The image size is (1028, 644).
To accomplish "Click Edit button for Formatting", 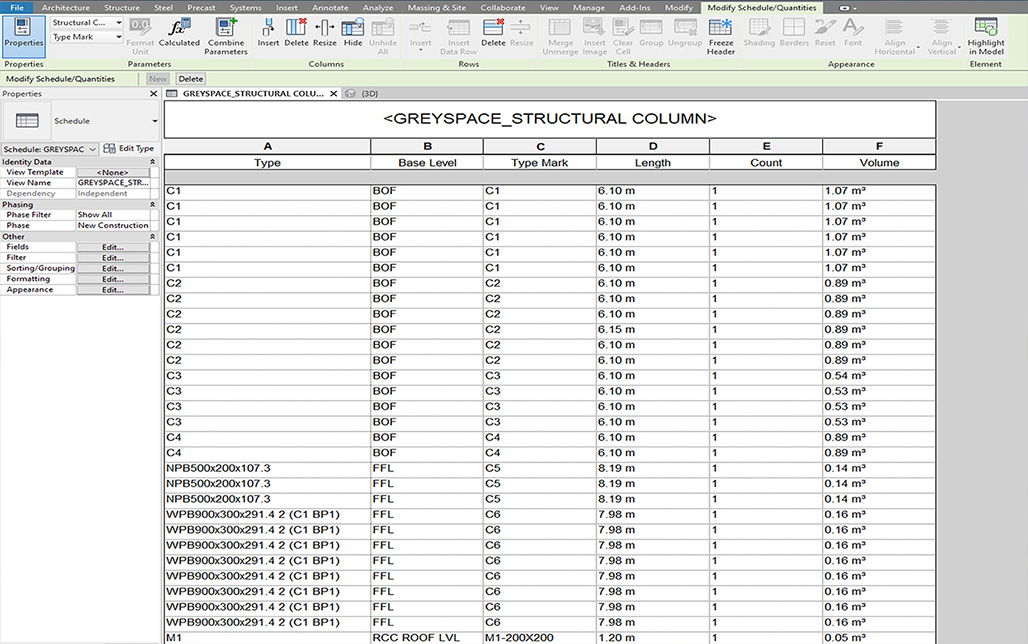I will pyautogui.click(x=113, y=279).
